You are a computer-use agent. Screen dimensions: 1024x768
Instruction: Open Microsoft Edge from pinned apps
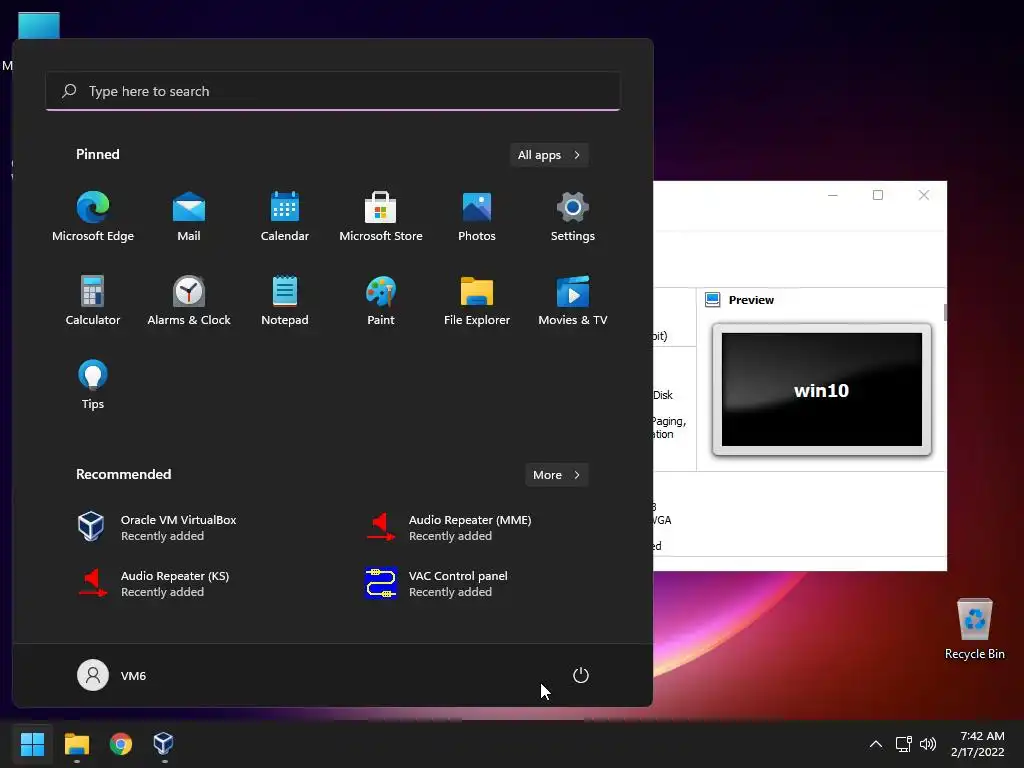tap(93, 217)
